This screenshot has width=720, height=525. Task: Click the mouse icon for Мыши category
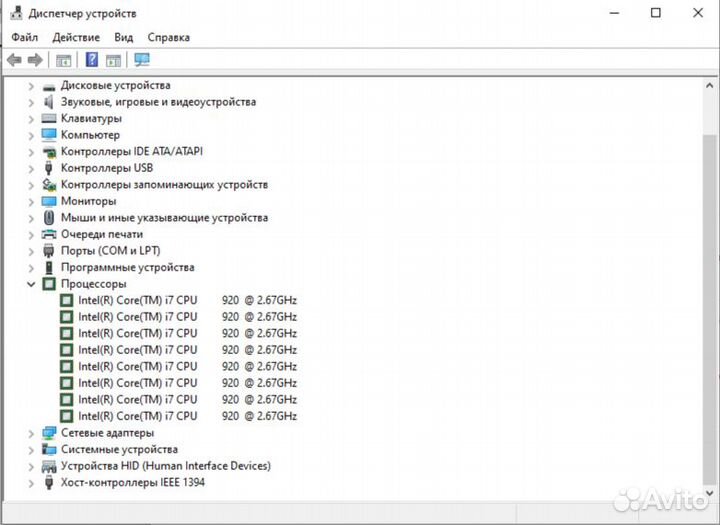click(x=49, y=218)
